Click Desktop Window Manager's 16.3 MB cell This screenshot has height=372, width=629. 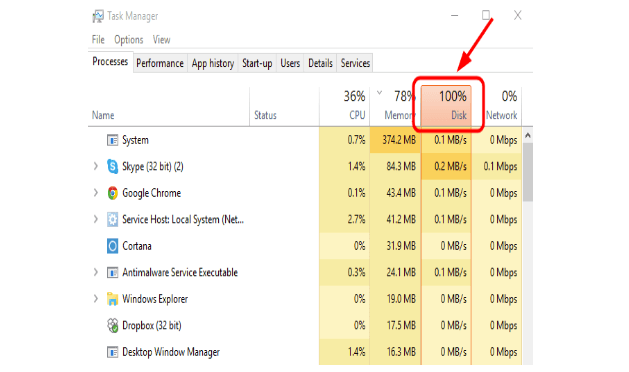point(395,352)
